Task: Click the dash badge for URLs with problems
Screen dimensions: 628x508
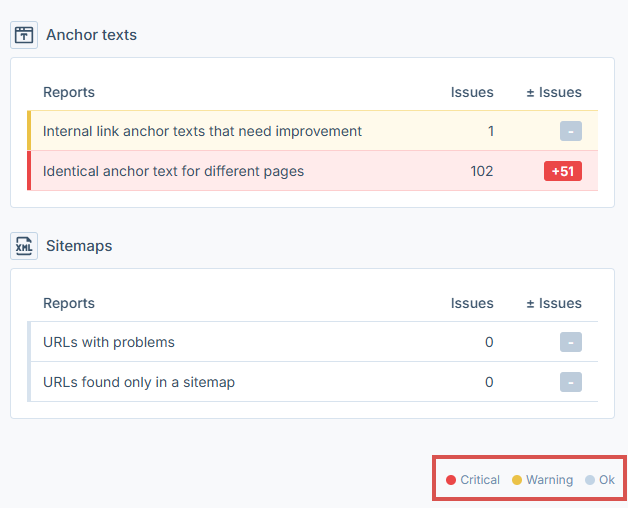Action: pos(570,342)
